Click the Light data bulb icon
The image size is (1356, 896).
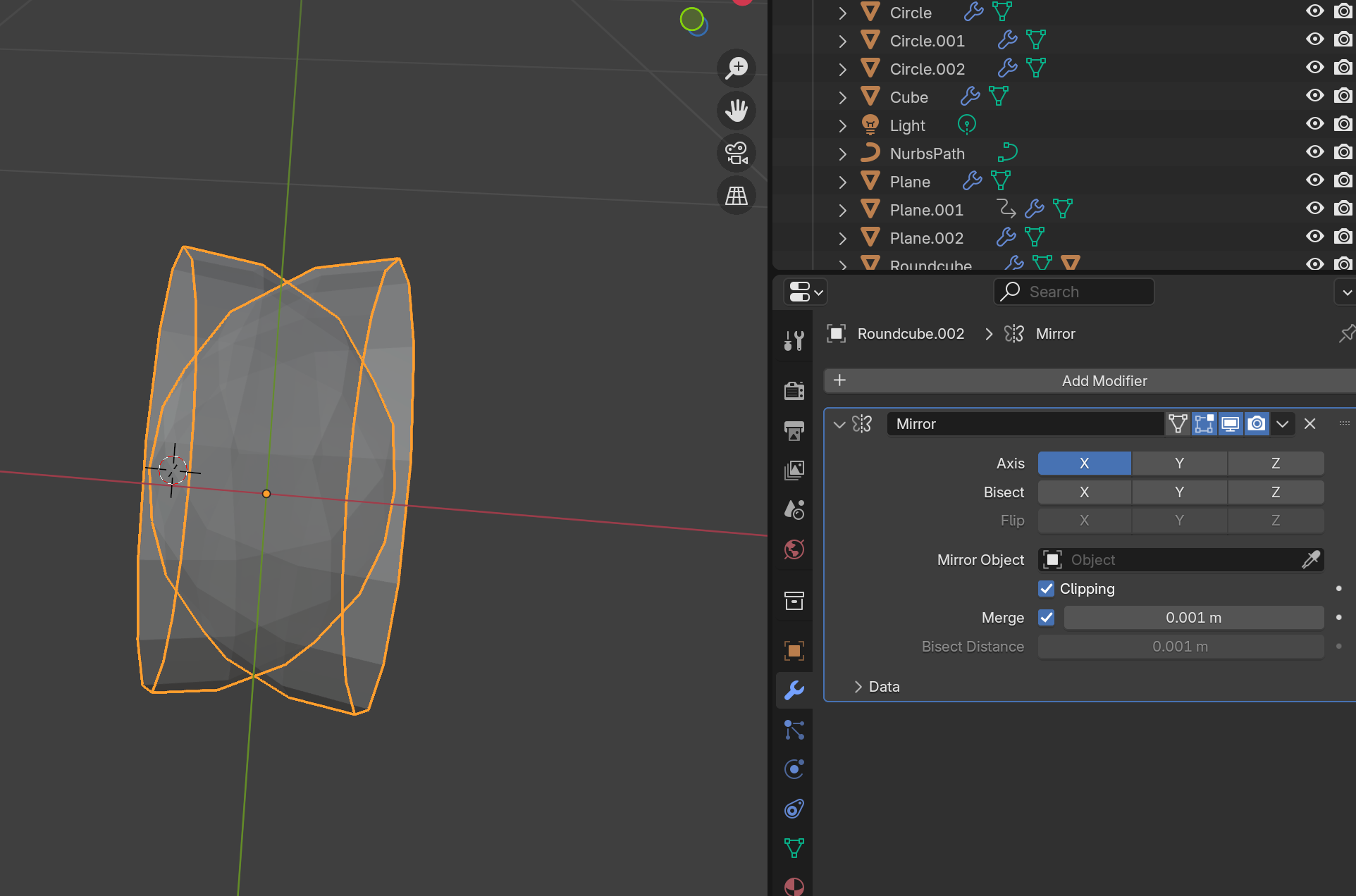pos(967,124)
